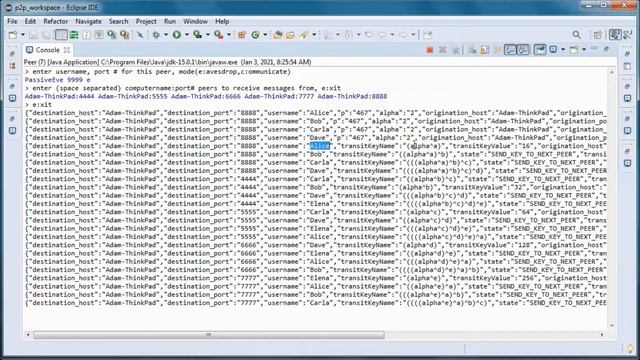Open the New wizard dropdown arrow
The height and width of the screenshot is (360, 640).
tap(22, 35)
